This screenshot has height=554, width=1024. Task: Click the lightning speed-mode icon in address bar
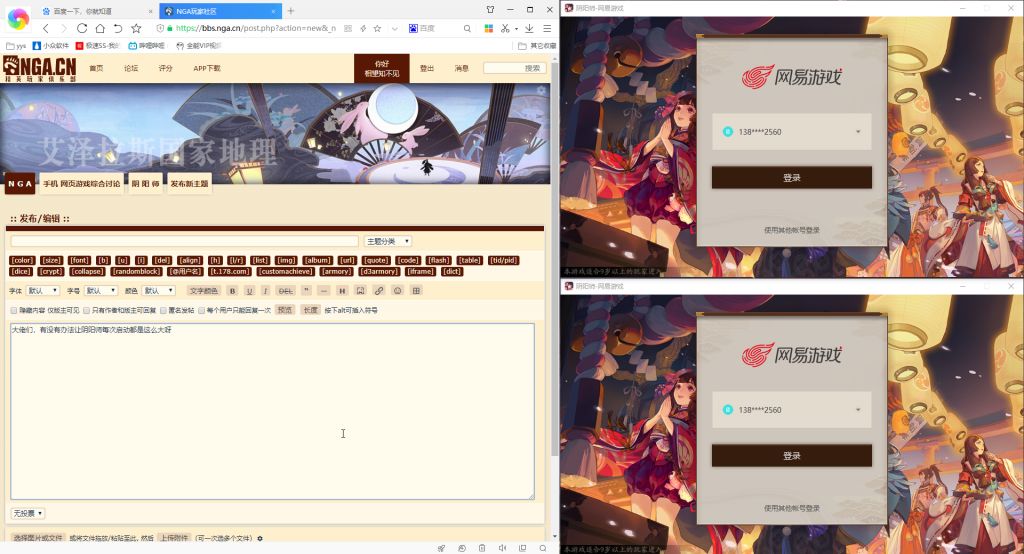pos(363,29)
